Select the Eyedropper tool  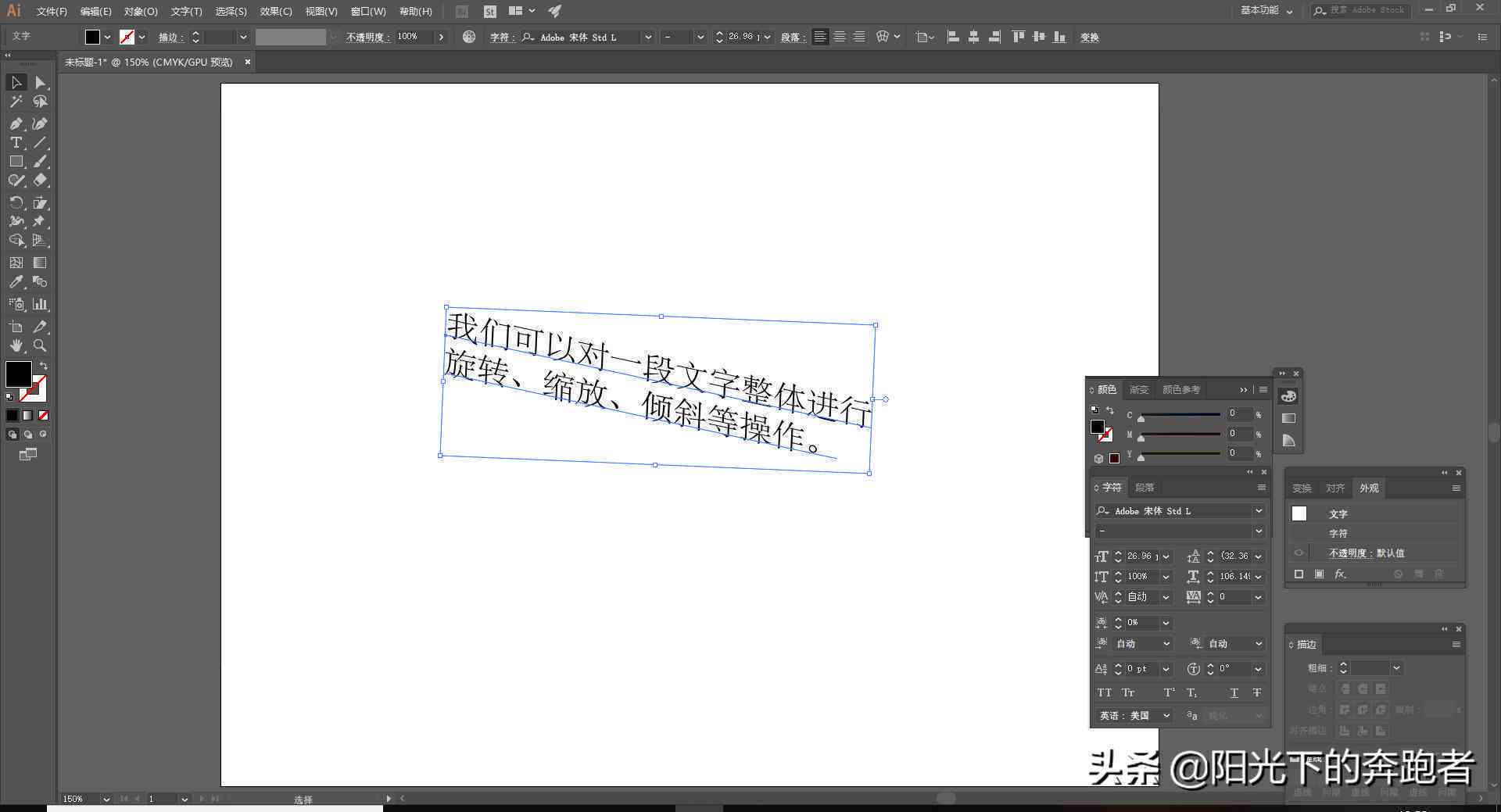pyautogui.click(x=16, y=282)
